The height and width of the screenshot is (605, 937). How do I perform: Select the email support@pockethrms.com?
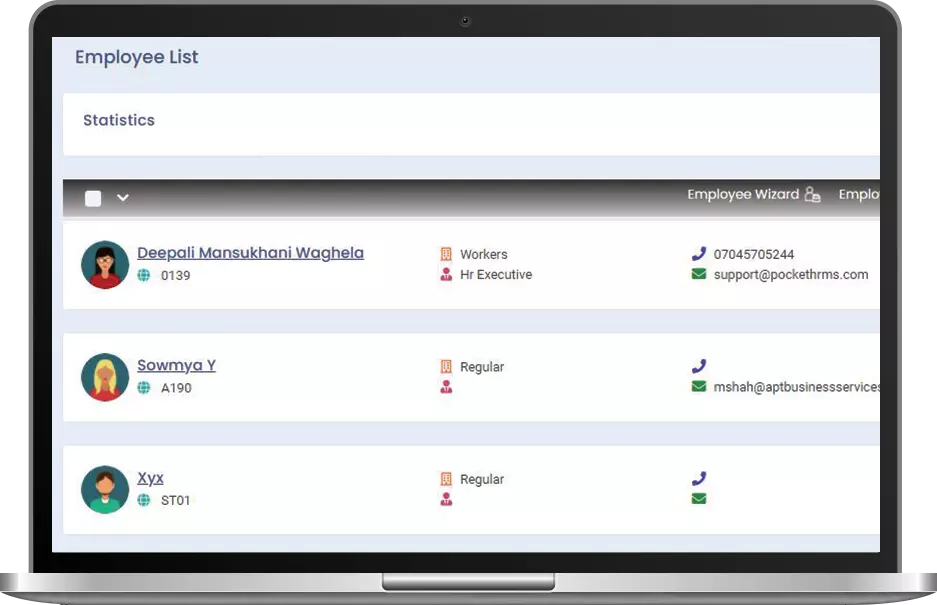[791, 274]
